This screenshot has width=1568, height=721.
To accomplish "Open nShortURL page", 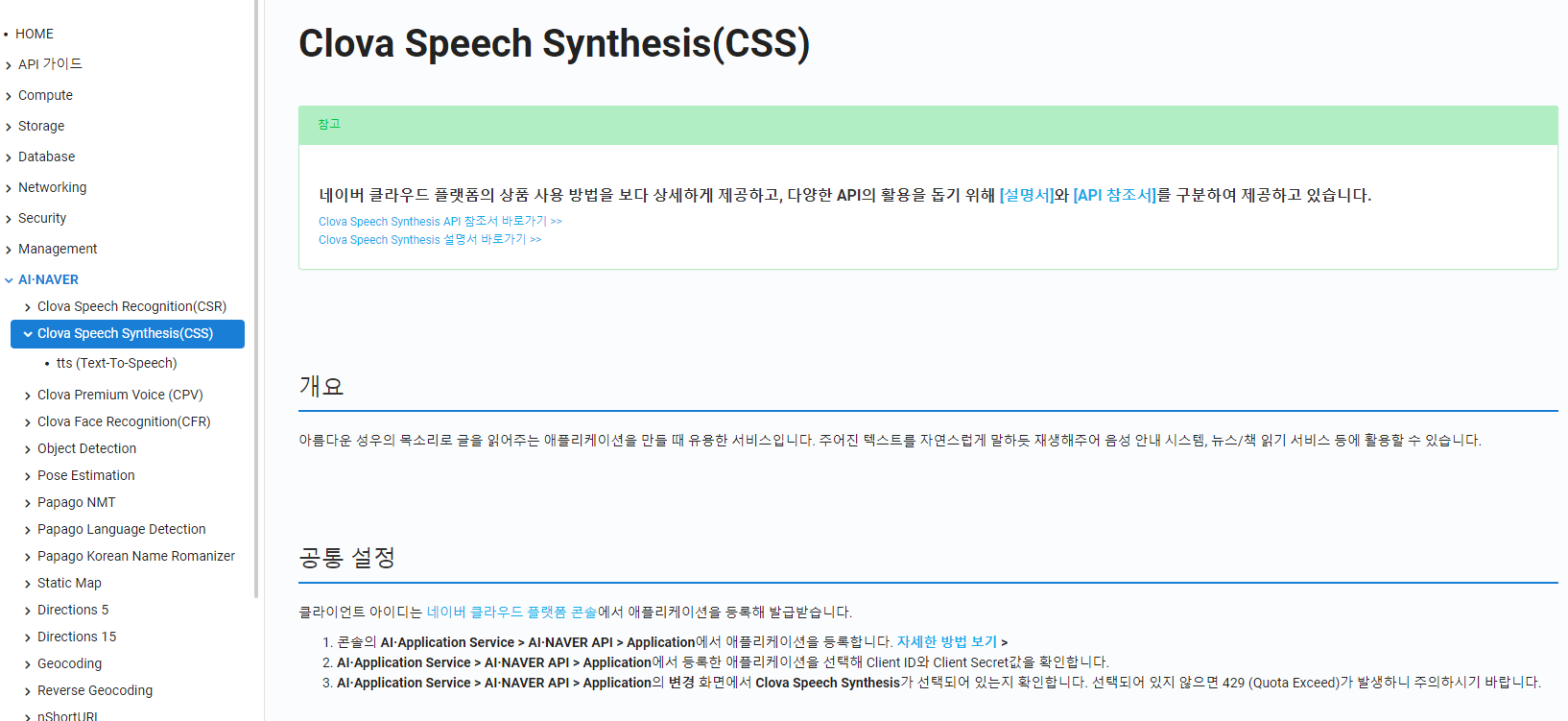I will pos(67,715).
